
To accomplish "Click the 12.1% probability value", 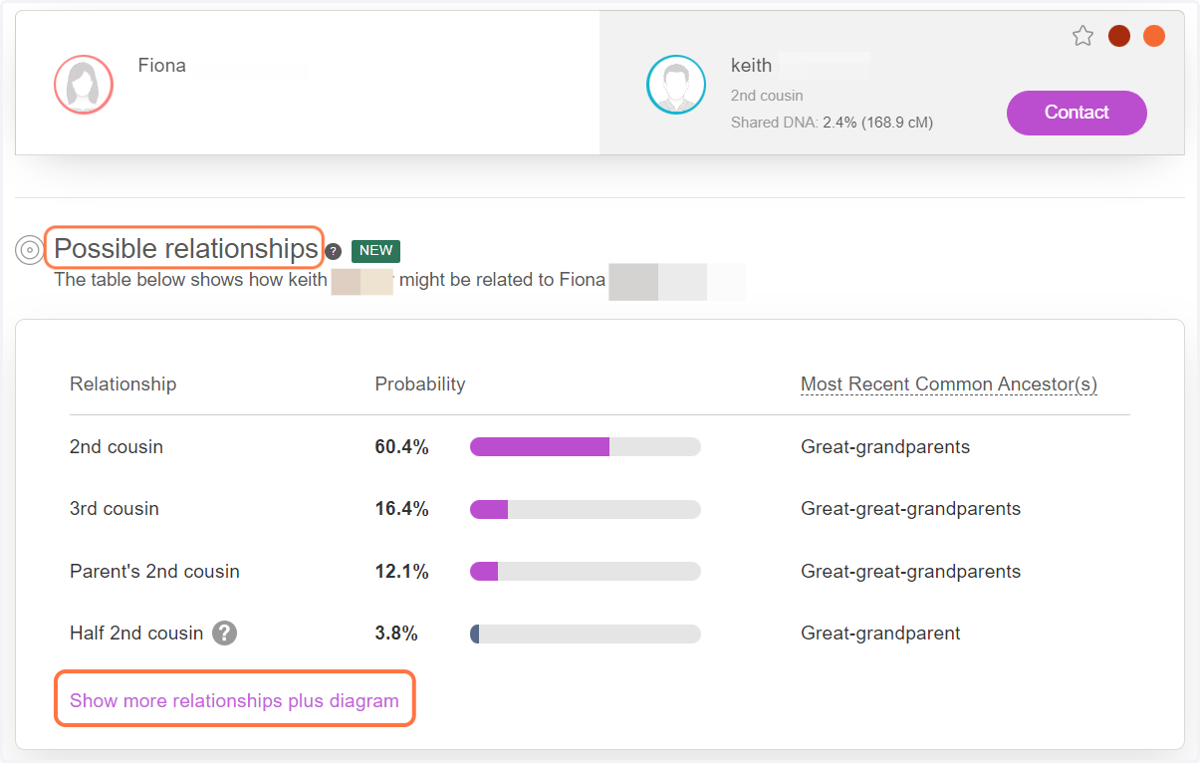I will point(402,572).
